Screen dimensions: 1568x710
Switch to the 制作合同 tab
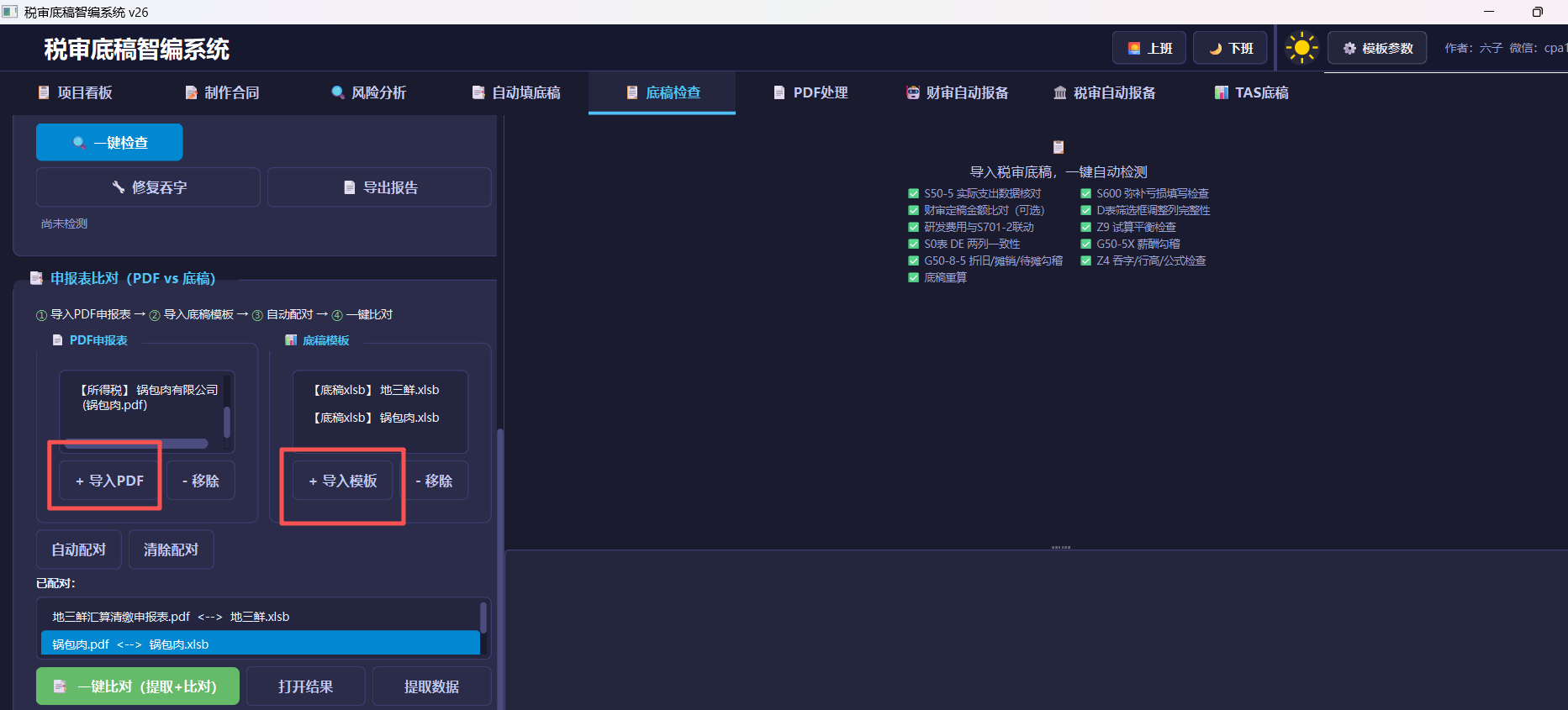(221, 92)
